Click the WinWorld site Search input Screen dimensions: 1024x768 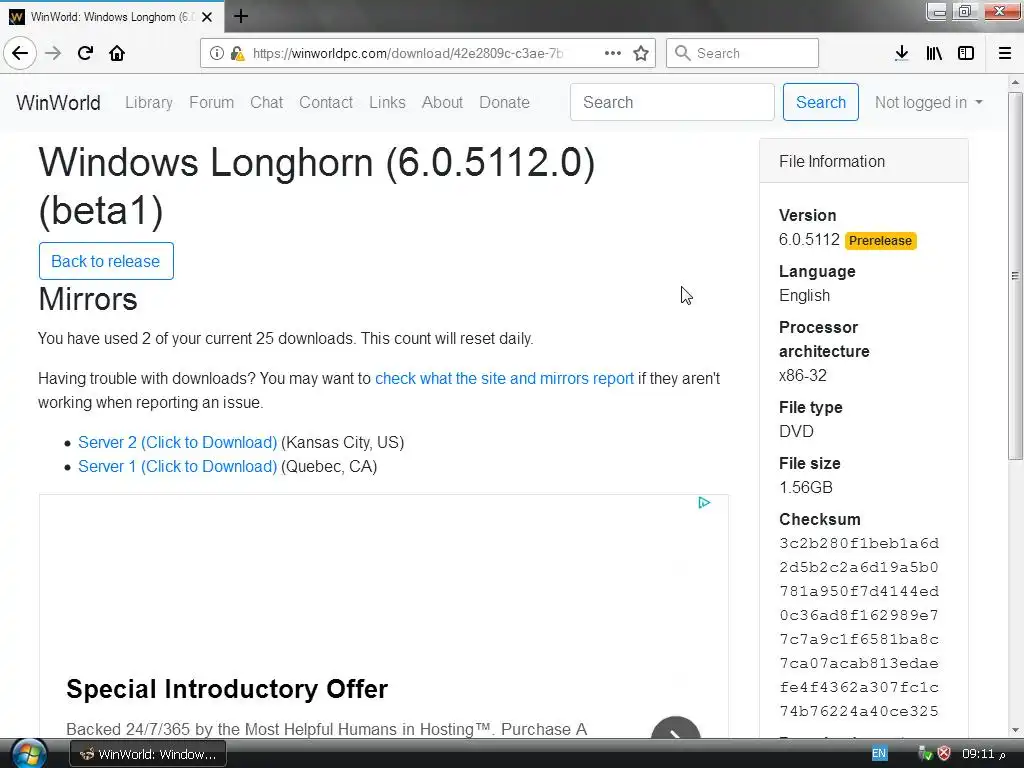point(672,103)
